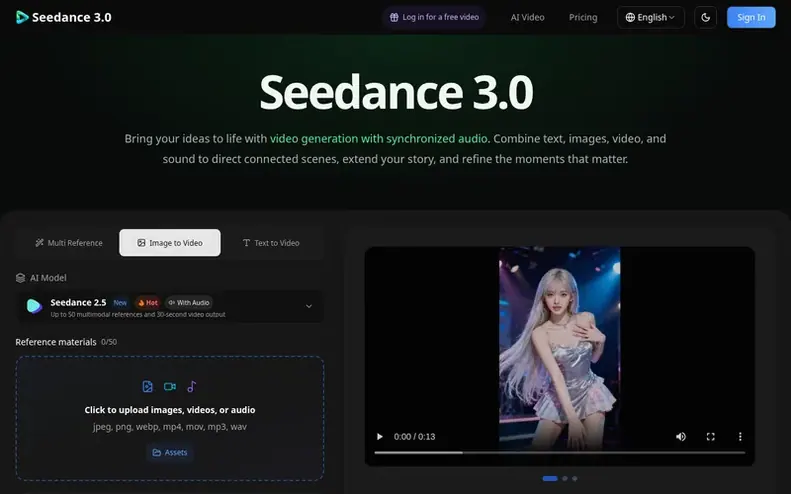Click the 0:00 / 0:13 video time display
Screen dimensions: 791x494
tap(414, 436)
